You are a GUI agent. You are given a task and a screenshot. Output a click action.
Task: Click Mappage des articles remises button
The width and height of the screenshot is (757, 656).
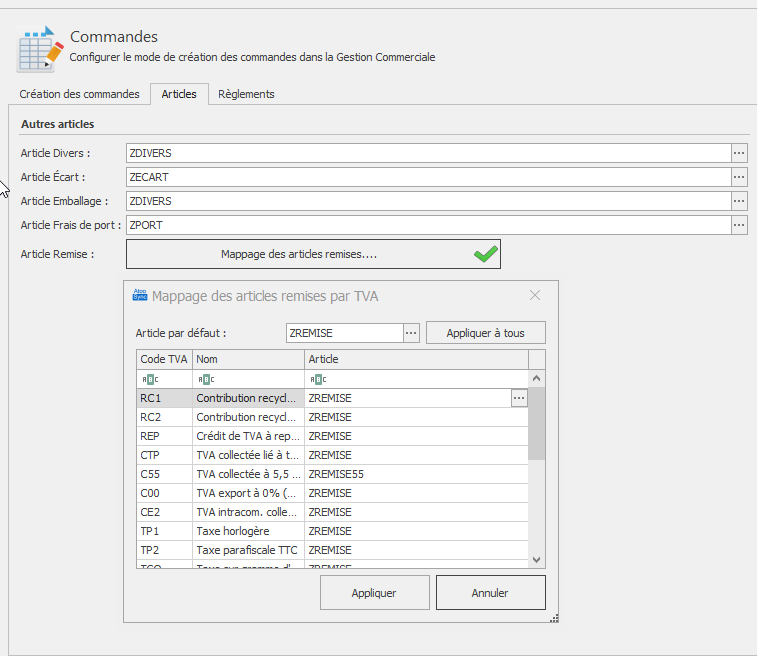[313, 254]
